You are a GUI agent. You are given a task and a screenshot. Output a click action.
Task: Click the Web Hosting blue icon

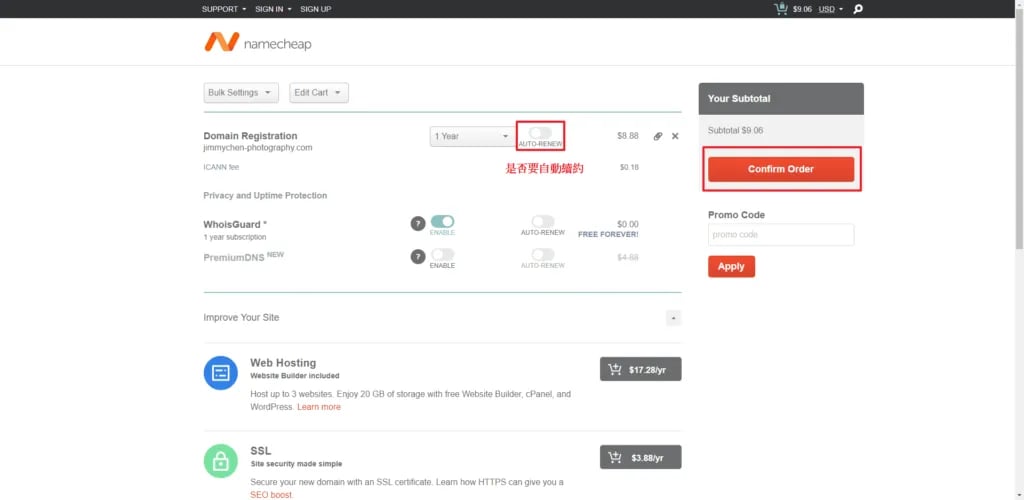[221, 373]
